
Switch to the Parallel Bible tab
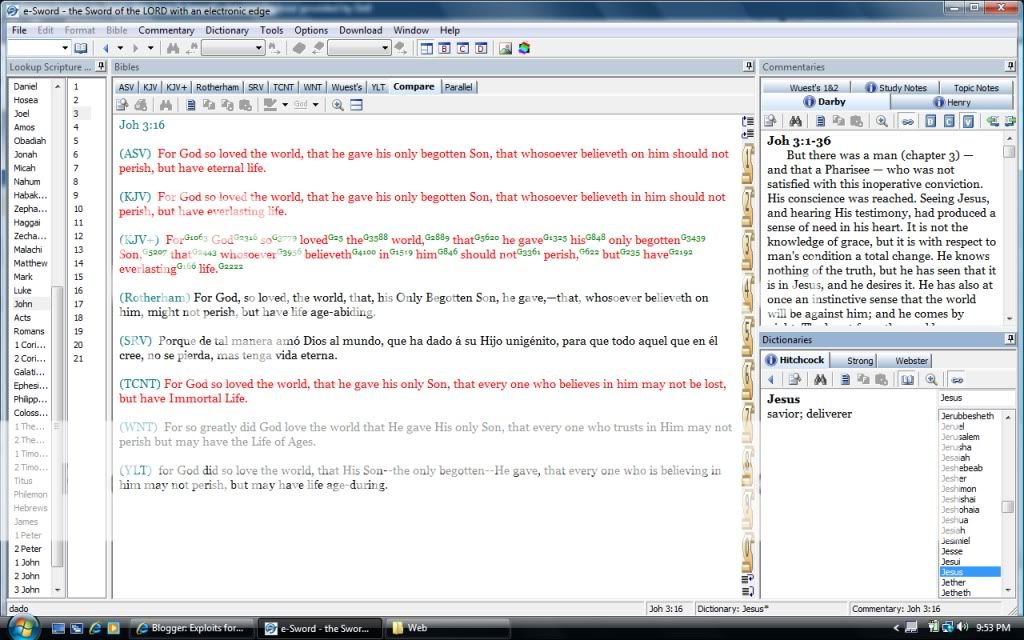coord(458,87)
